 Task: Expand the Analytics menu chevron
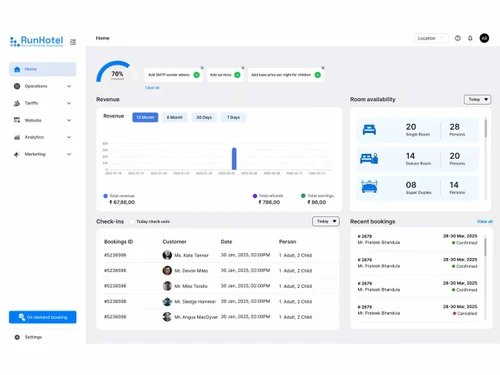69,137
